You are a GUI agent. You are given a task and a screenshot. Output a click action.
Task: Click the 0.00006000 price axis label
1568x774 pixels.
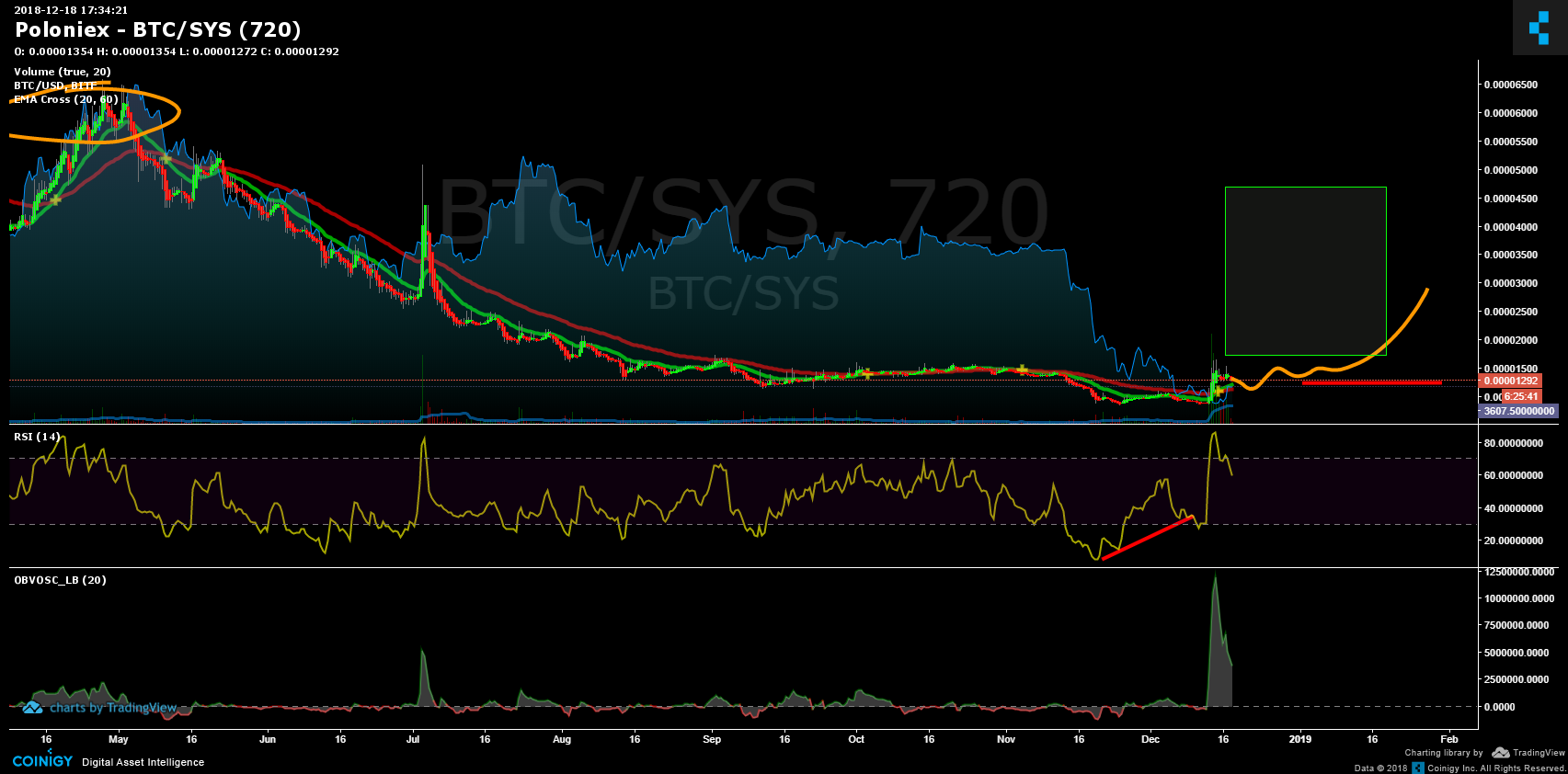point(1511,113)
